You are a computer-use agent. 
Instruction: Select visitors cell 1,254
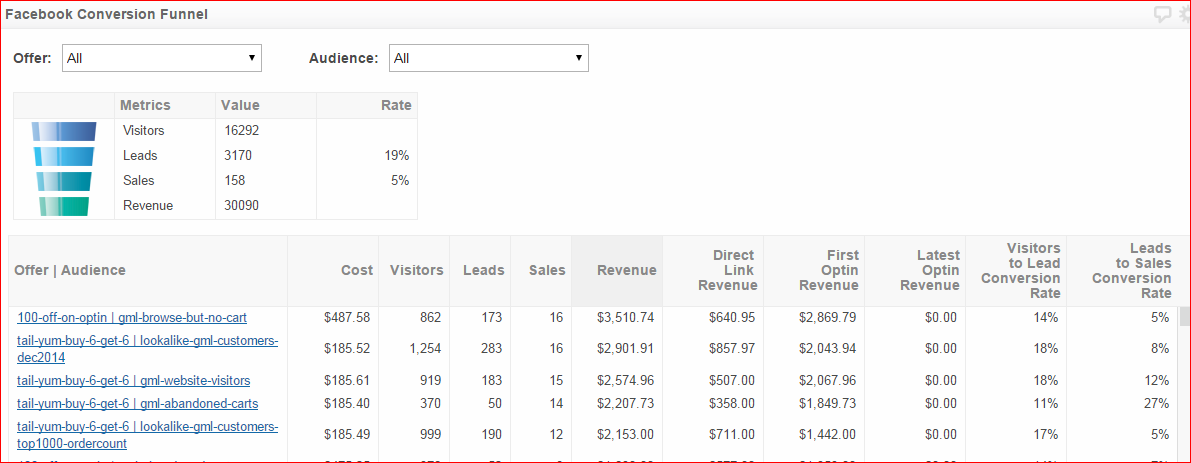click(425, 349)
